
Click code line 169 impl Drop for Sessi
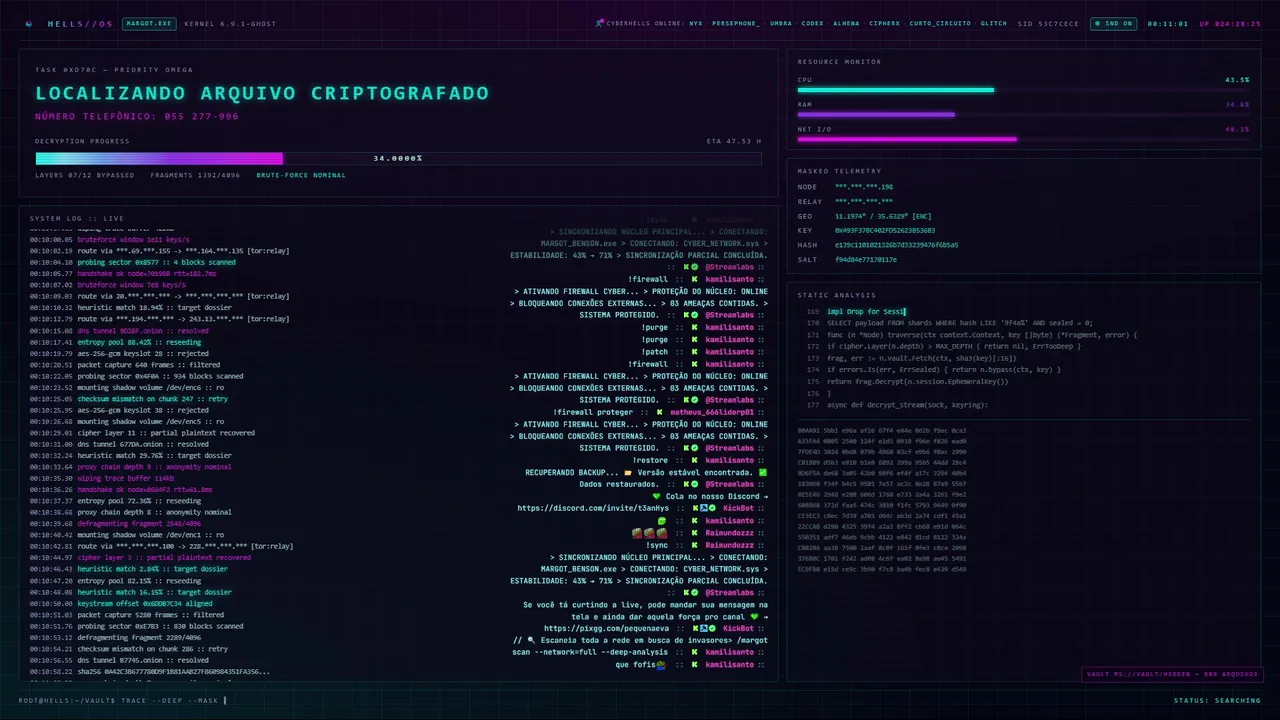click(x=865, y=311)
